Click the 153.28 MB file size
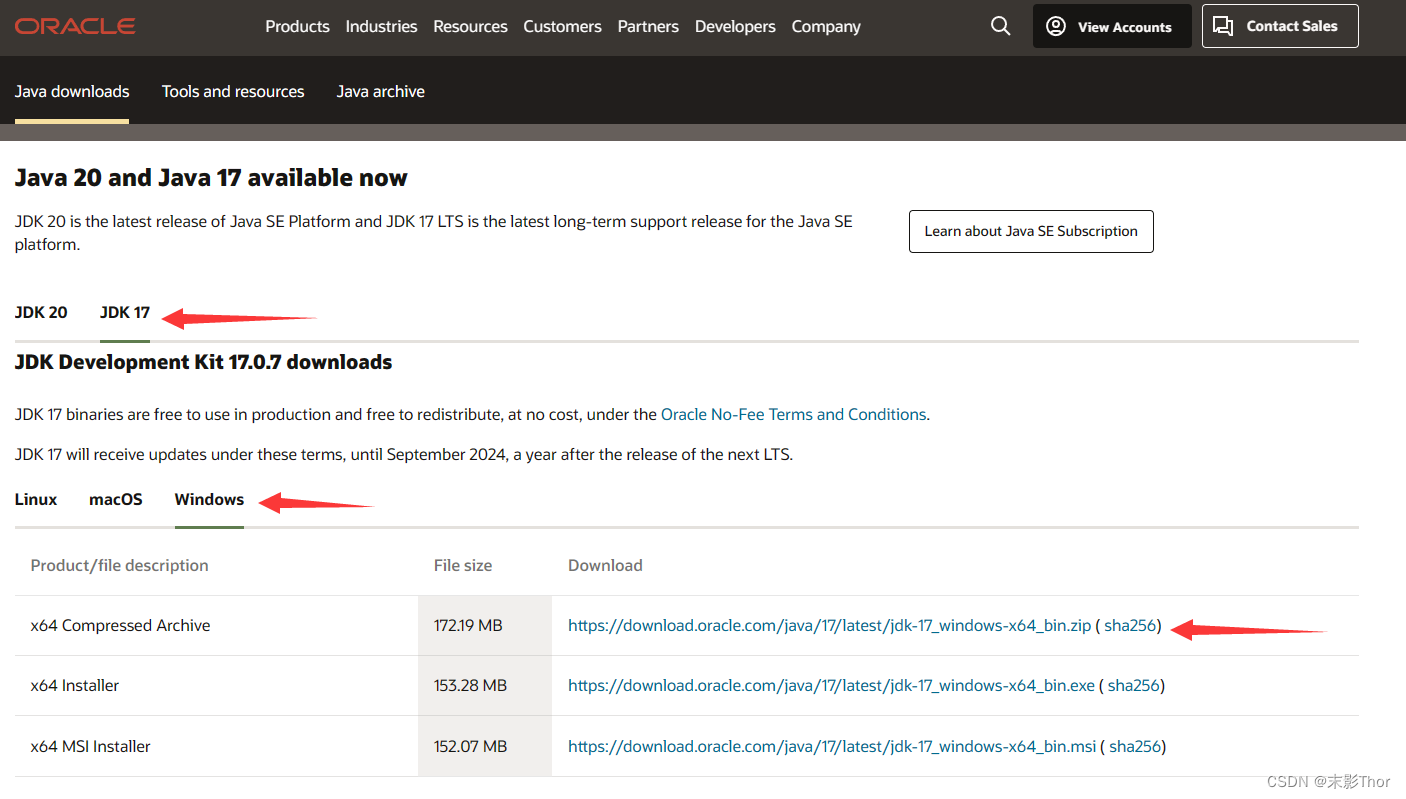 click(470, 686)
